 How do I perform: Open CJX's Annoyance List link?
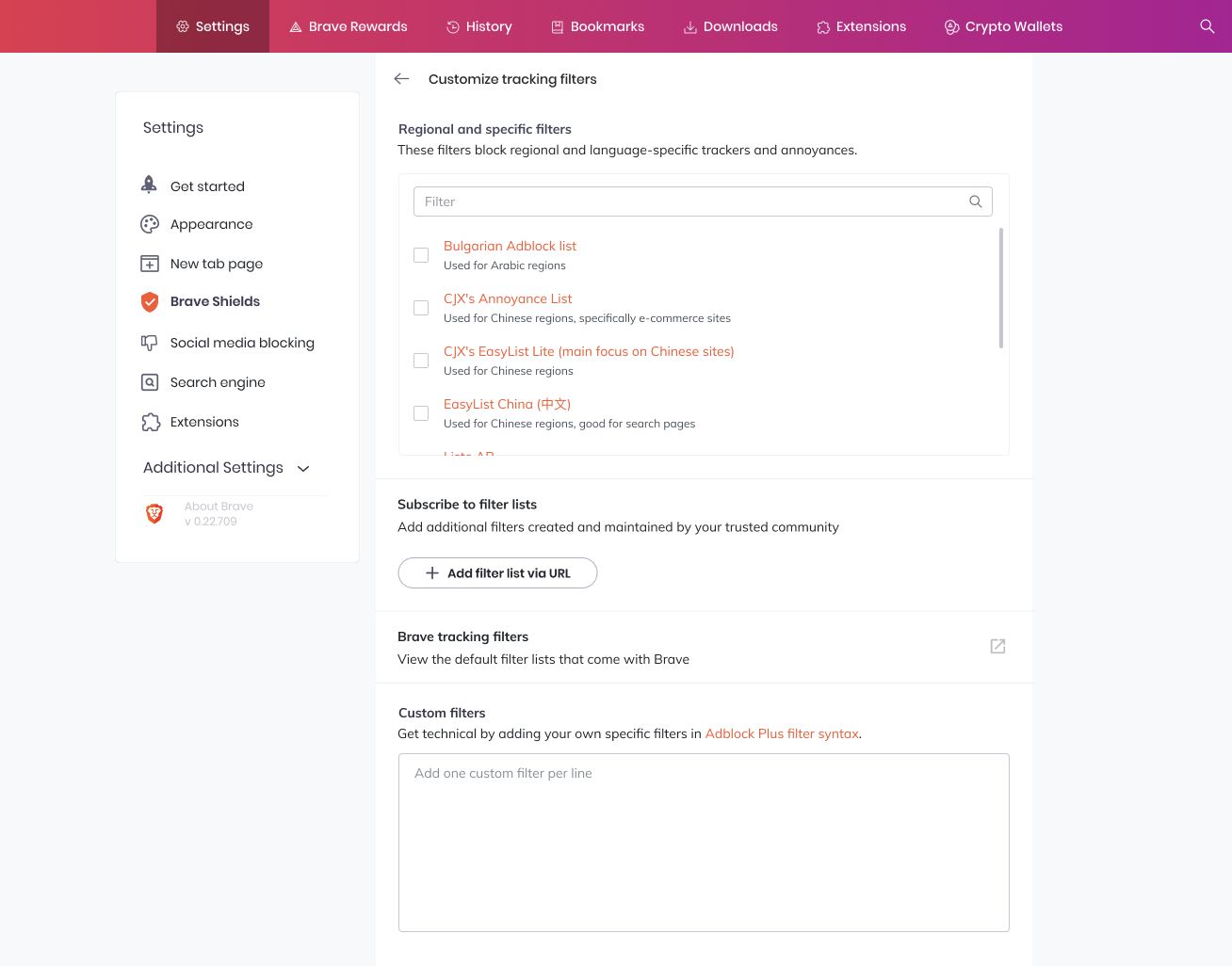[508, 298]
